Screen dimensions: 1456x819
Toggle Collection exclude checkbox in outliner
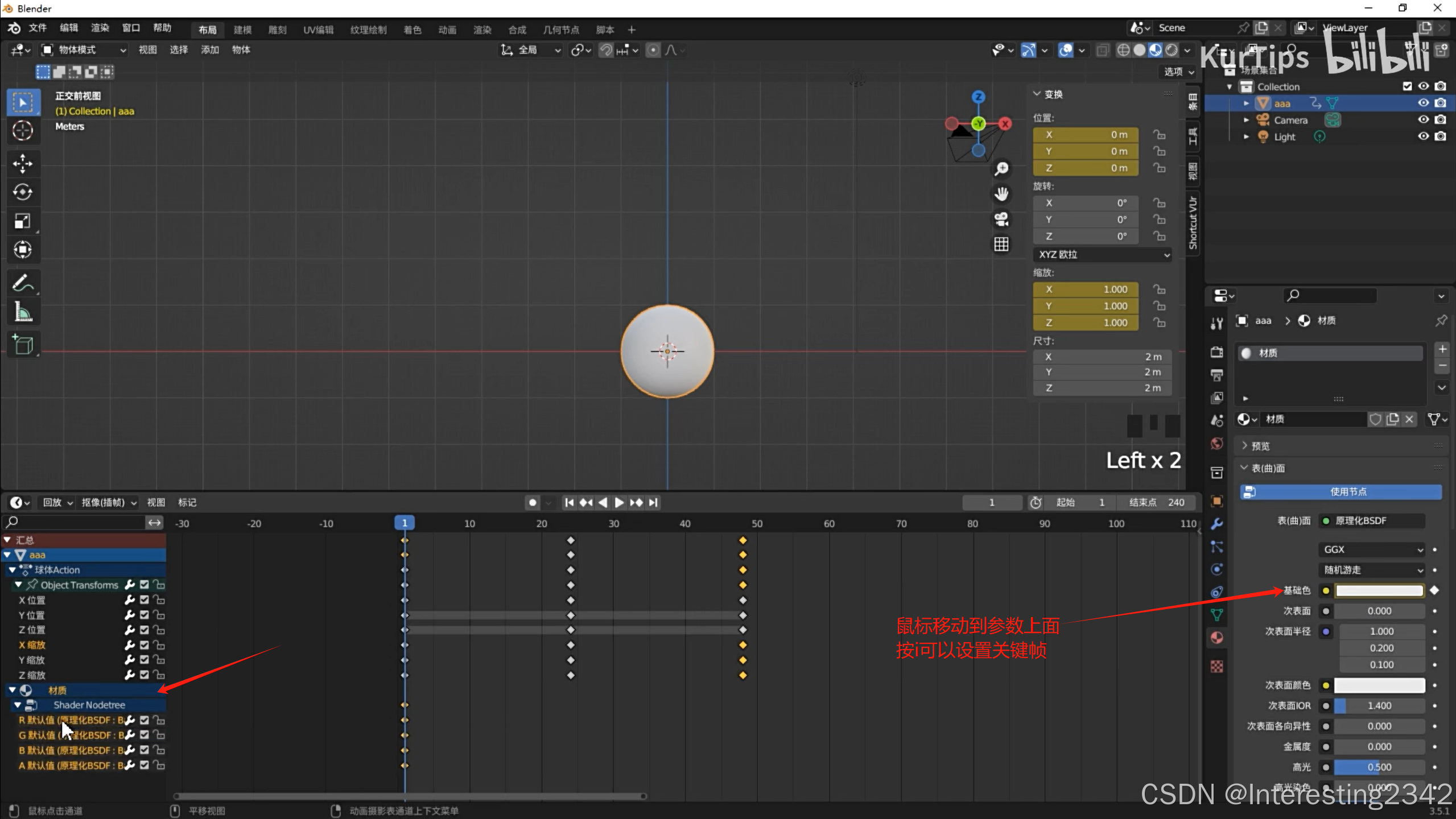pyautogui.click(x=1407, y=86)
